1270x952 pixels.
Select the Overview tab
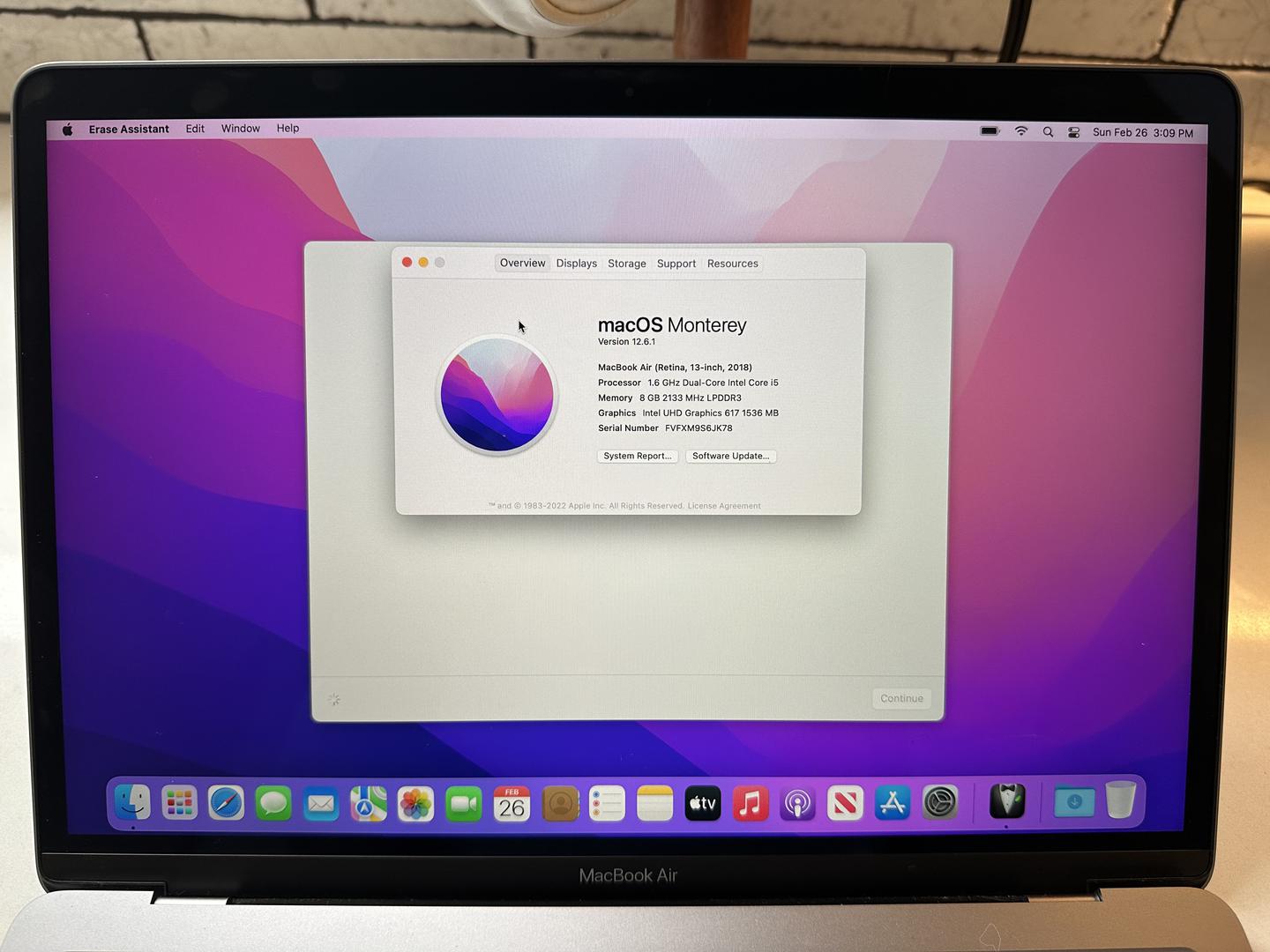[522, 263]
